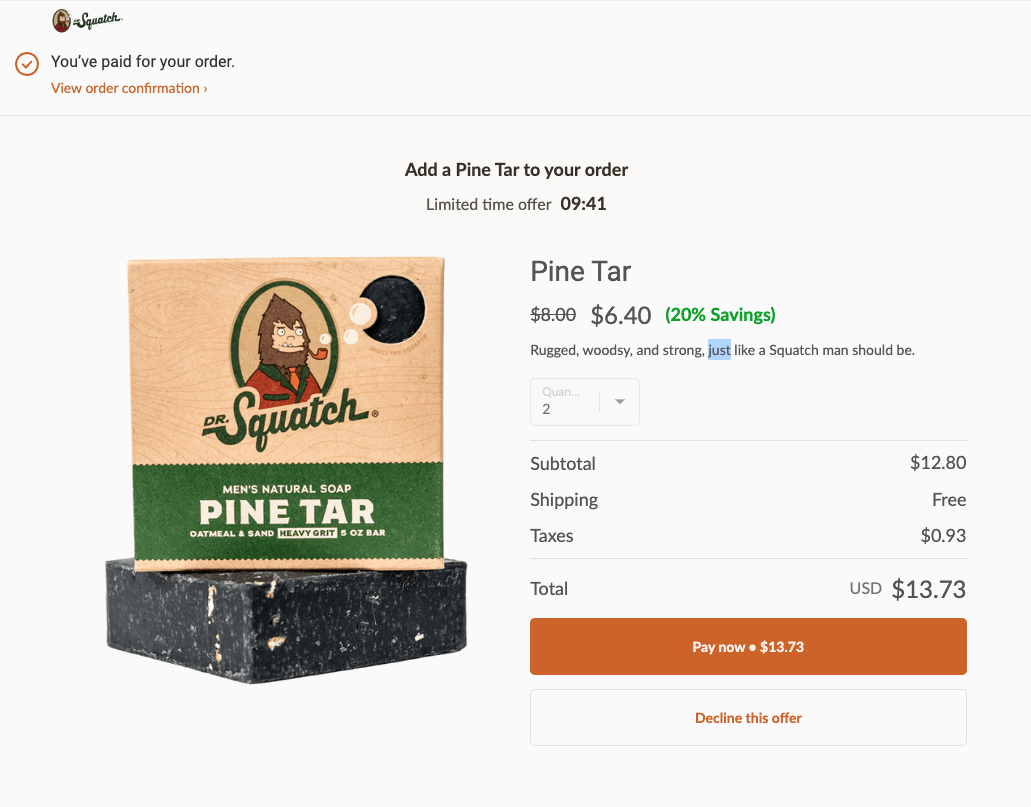The image size is (1031, 807).
Task: Click the Free shipping label
Action: coord(949,499)
